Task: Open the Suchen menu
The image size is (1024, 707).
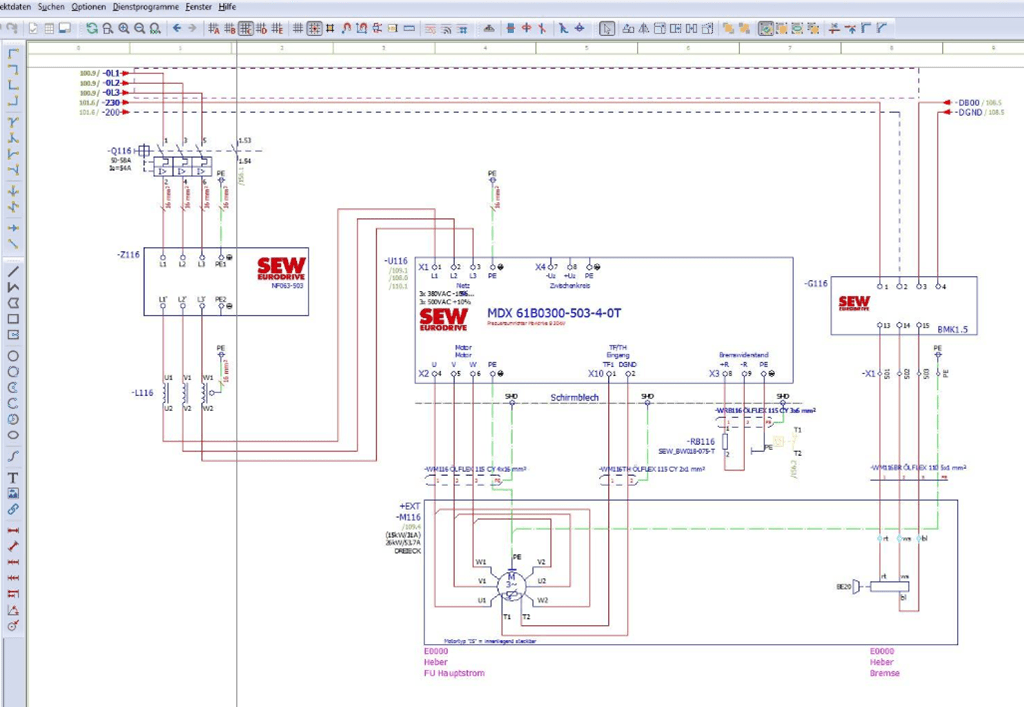Action: point(50,6)
